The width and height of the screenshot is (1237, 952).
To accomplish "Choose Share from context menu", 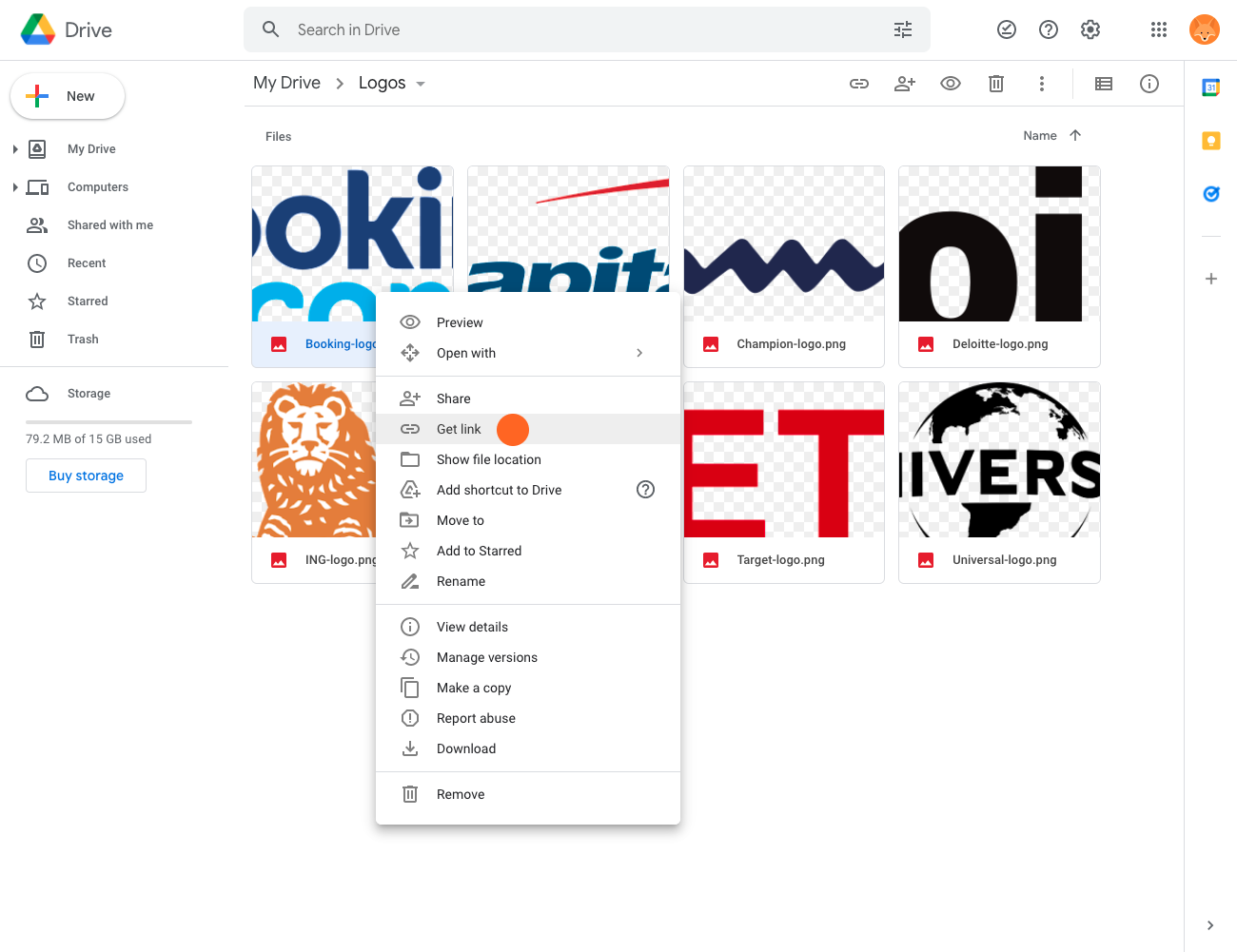I will tap(528, 398).
